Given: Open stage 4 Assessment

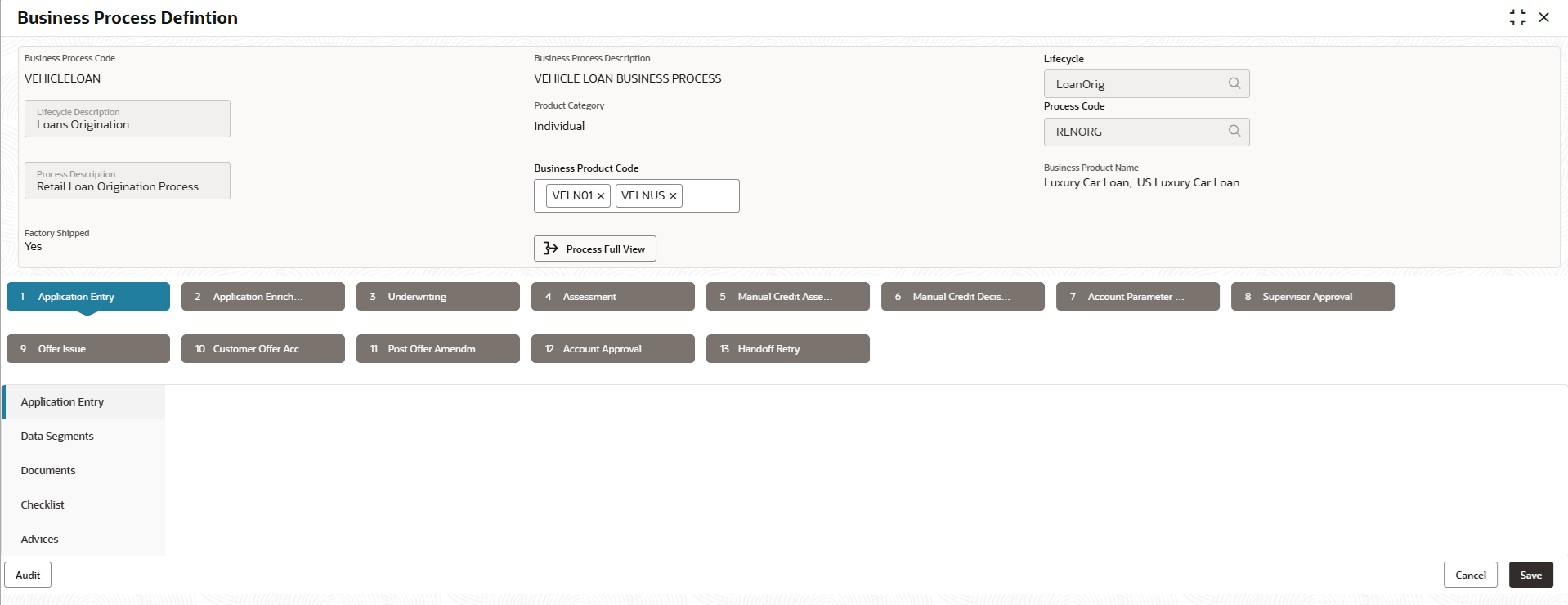Looking at the screenshot, I should (x=613, y=297).
